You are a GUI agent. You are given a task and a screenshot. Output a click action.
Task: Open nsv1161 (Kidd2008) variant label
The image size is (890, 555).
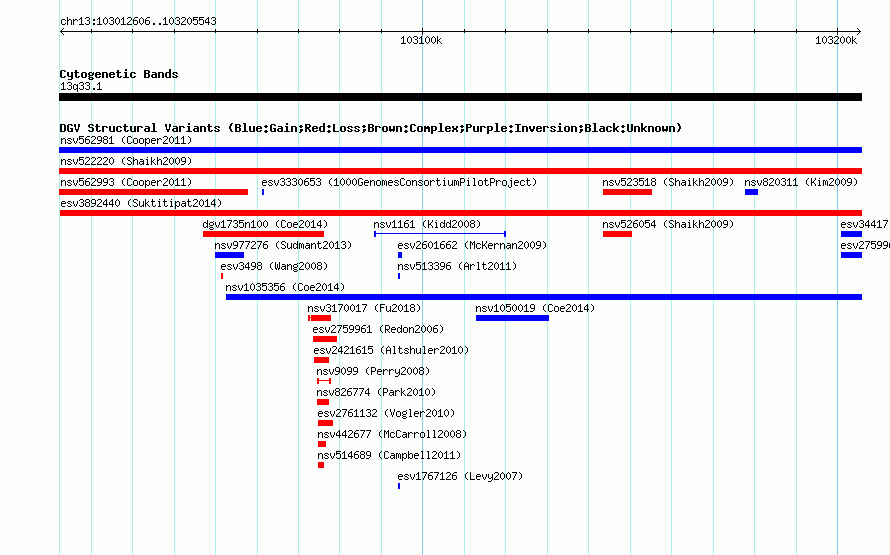(427, 224)
